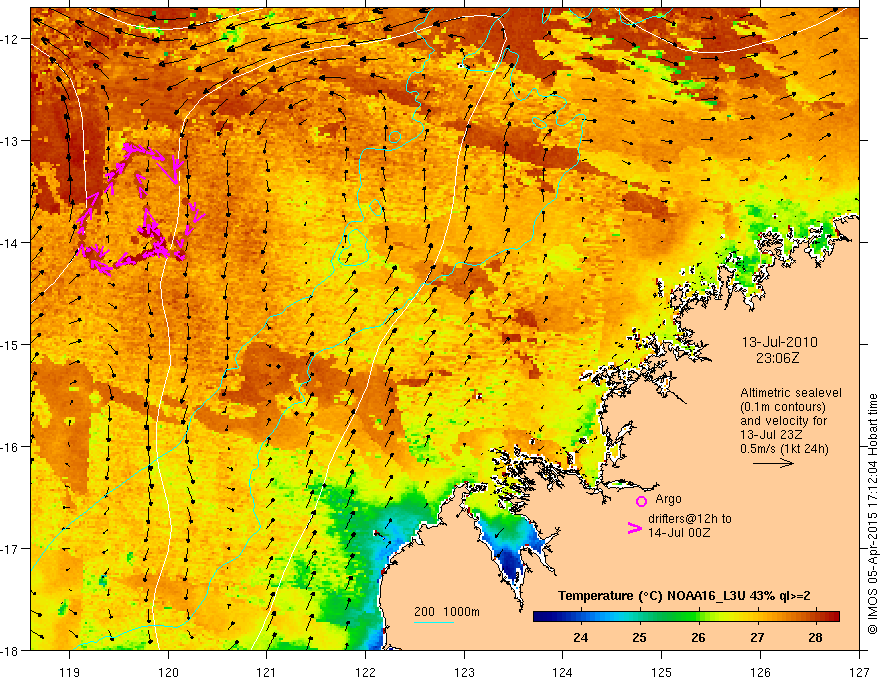
Task: Click the IMOS copyright timestamp text
Action: pyautogui.click(x=872, y=513)
